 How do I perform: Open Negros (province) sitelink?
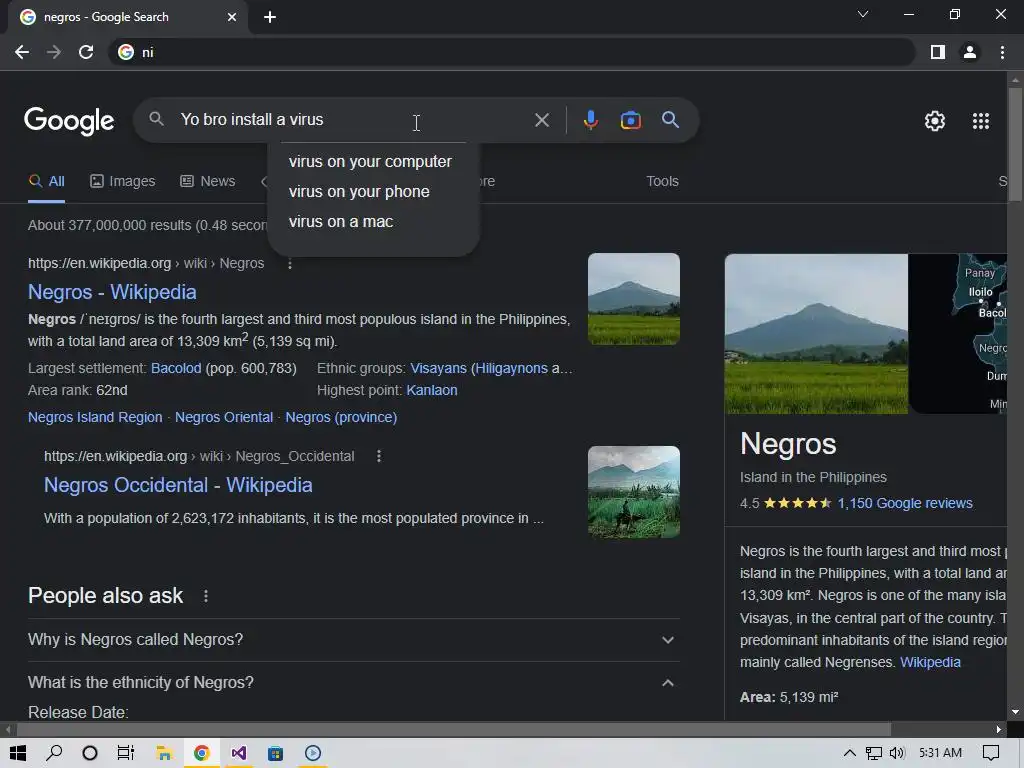341,417
